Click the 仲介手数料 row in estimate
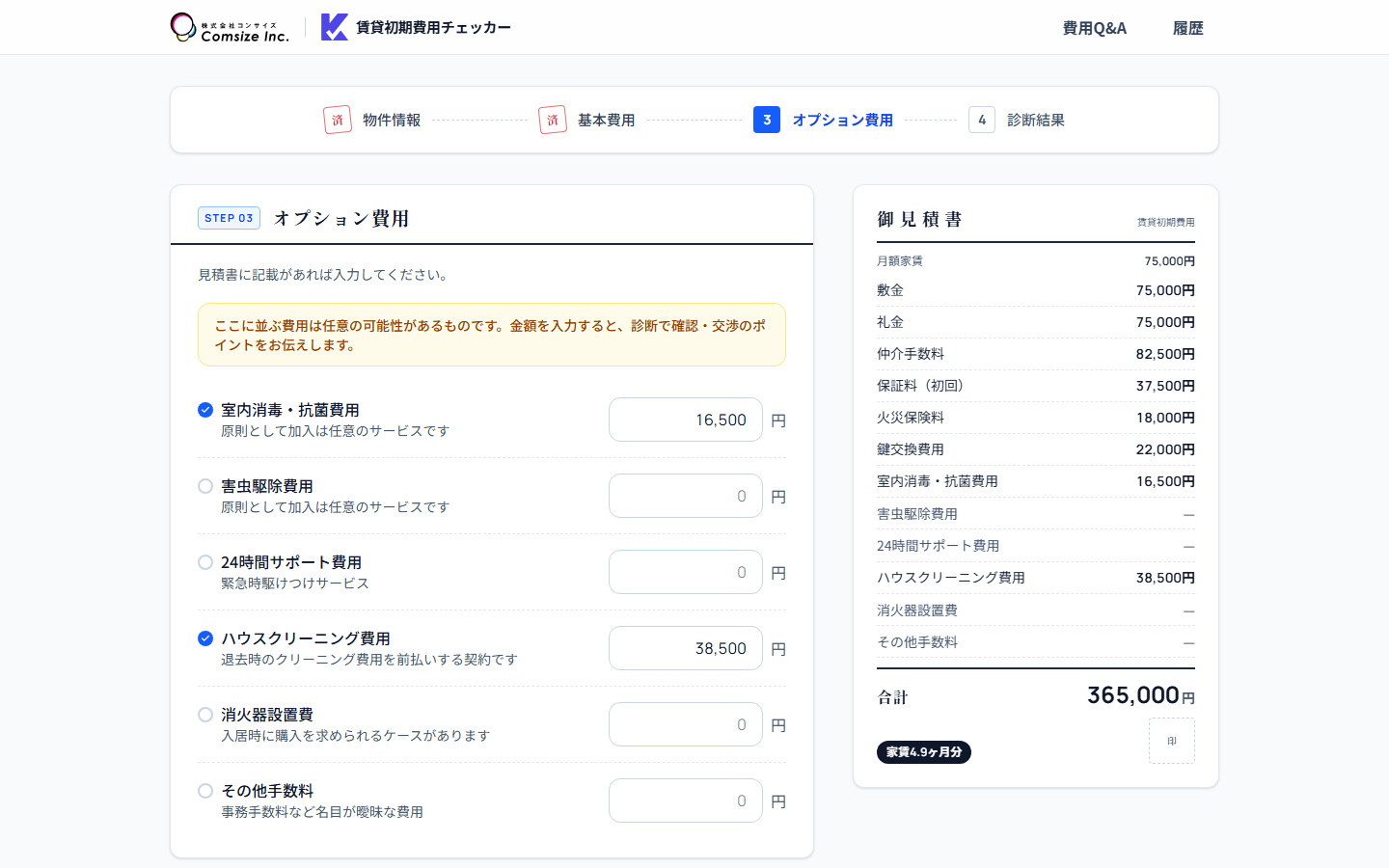This screenshot has width=1389, height=868. (x=1036, y=354)
